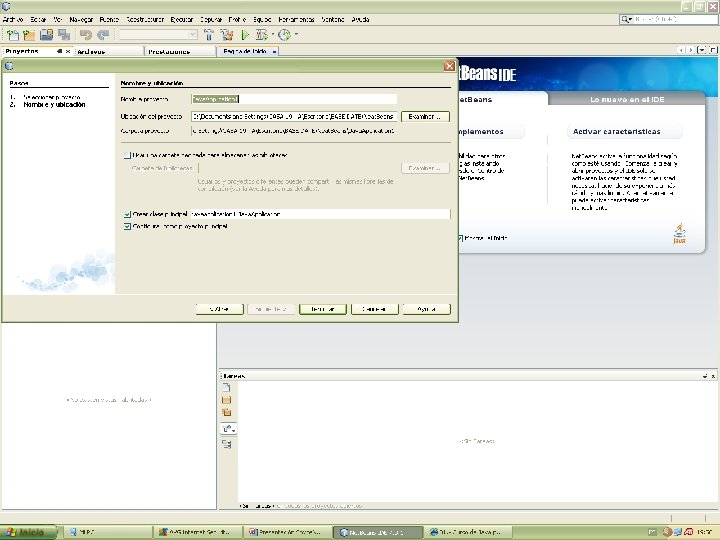The image size is (720, 540).
Task: Toggle the dedicated libraries folder checkbox
Action: coord(127,155)
